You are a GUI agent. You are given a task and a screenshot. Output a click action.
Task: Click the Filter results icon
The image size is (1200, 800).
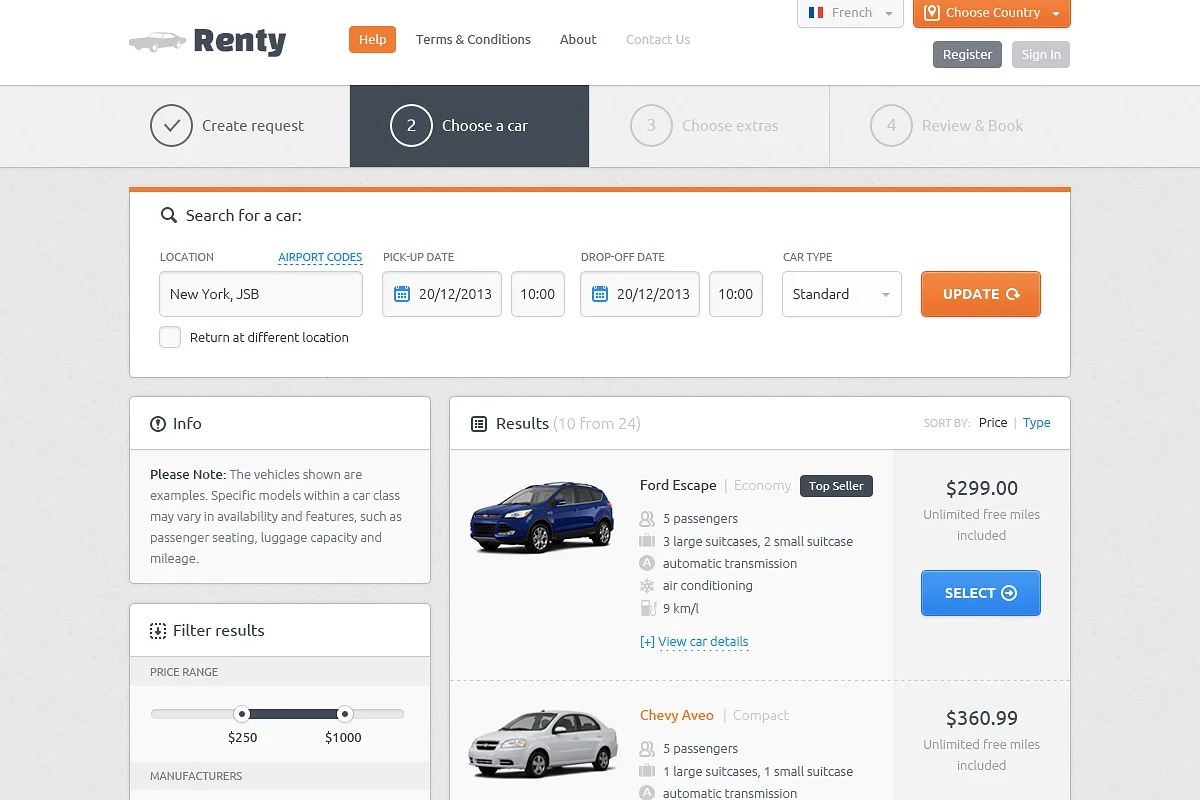coord(158,631)
